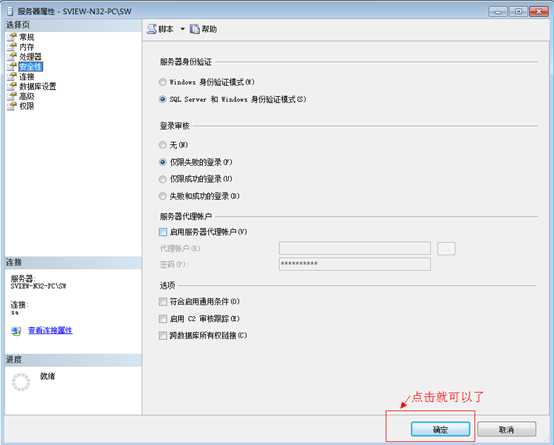Click the icon beside 查看连接属性
The width and height of the screenshot is (554, 445).
pyautogui.click(x=16, y=331)
